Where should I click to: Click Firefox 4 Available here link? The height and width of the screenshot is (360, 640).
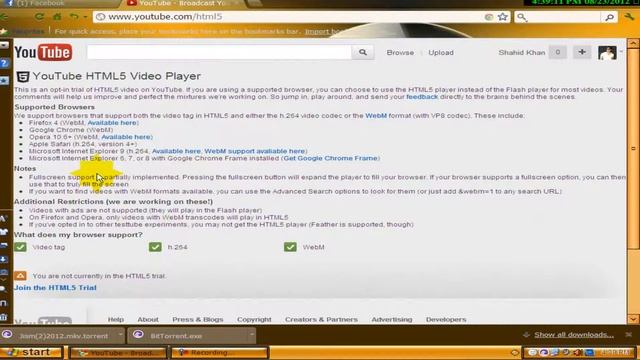112,123
